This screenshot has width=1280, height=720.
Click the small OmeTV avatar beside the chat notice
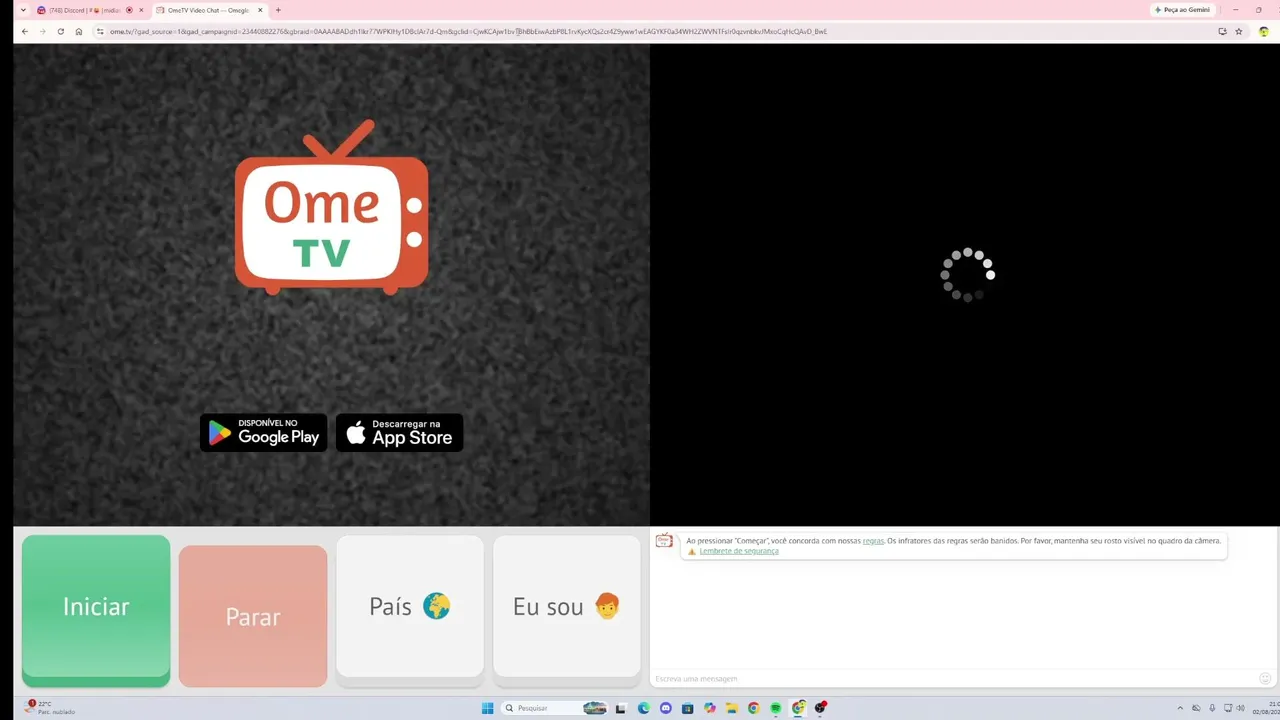point(664,541)
